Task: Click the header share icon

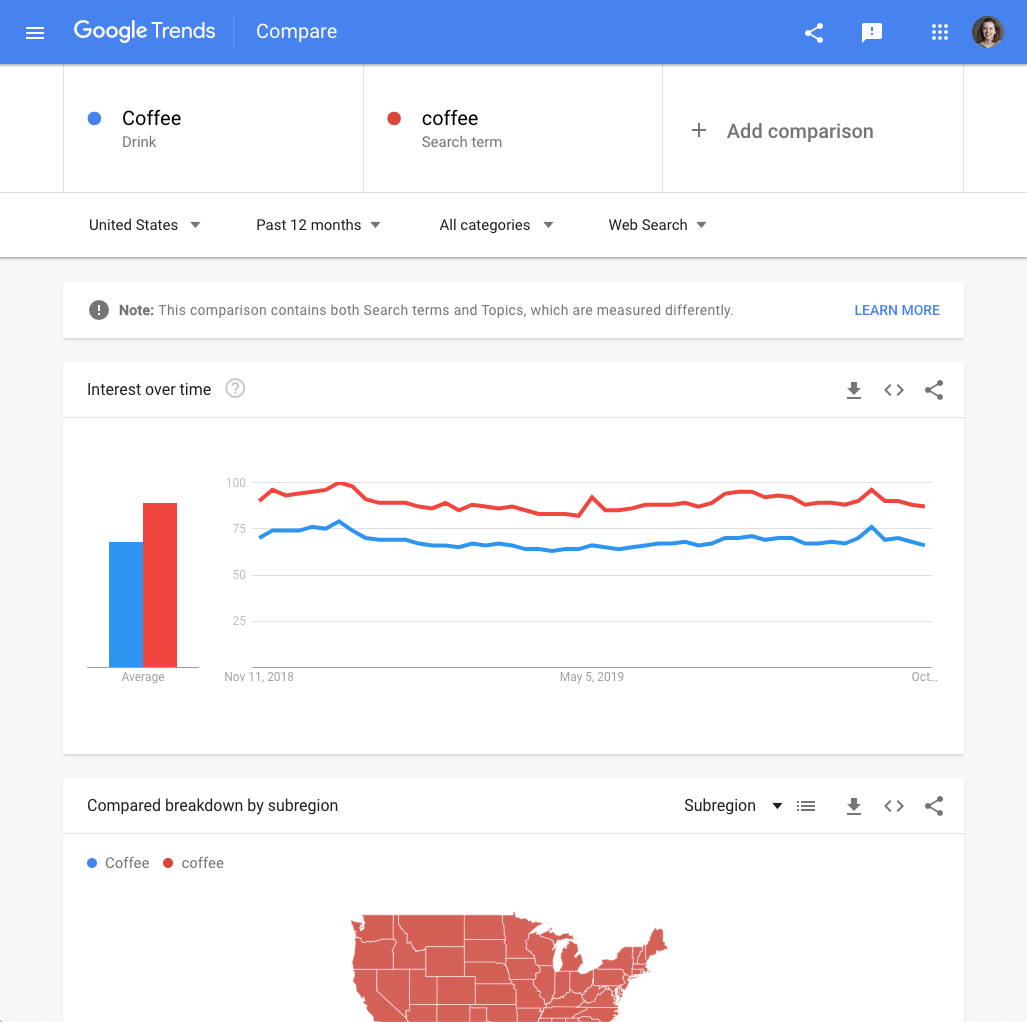Action: (x=813, y=32)
